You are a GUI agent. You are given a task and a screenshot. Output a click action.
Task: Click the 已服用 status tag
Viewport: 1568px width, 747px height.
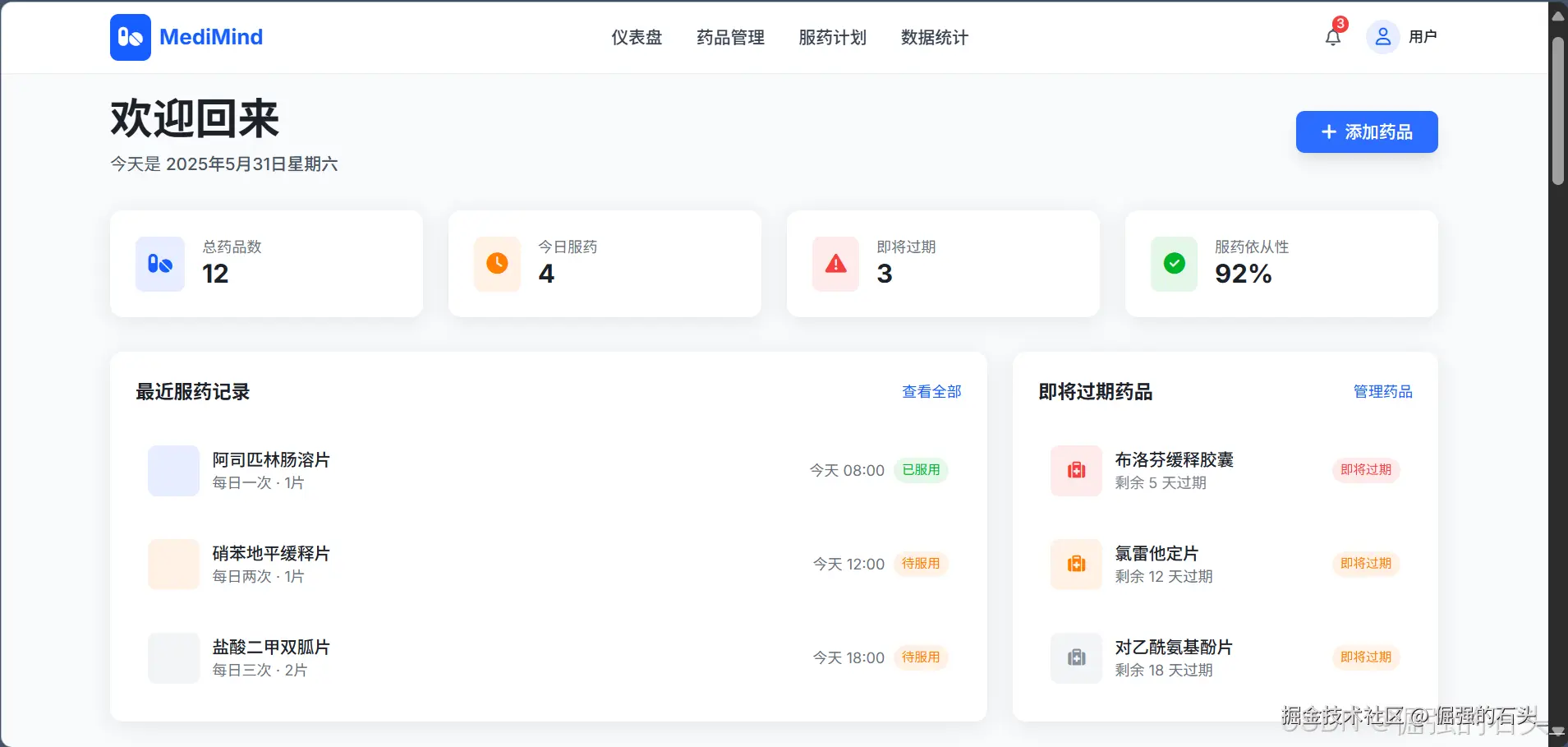pyautogui.click(x=920, y=470)
